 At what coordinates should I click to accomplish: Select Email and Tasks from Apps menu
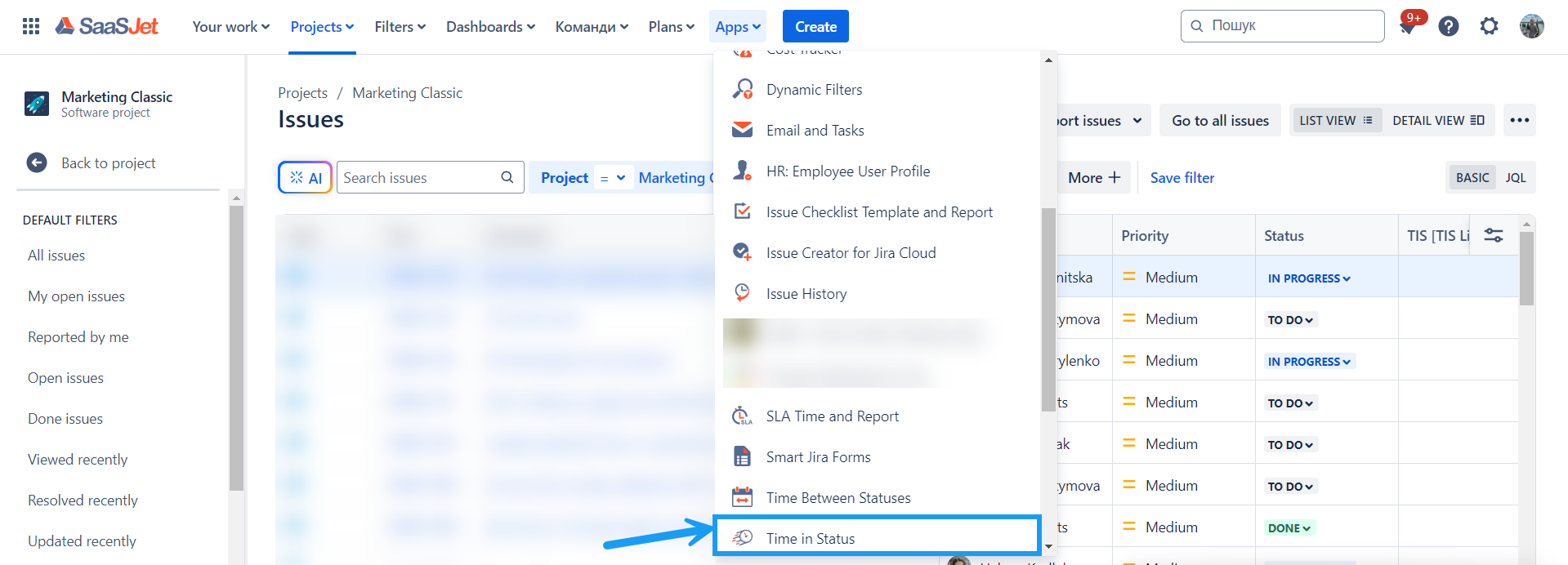point(877,130)
